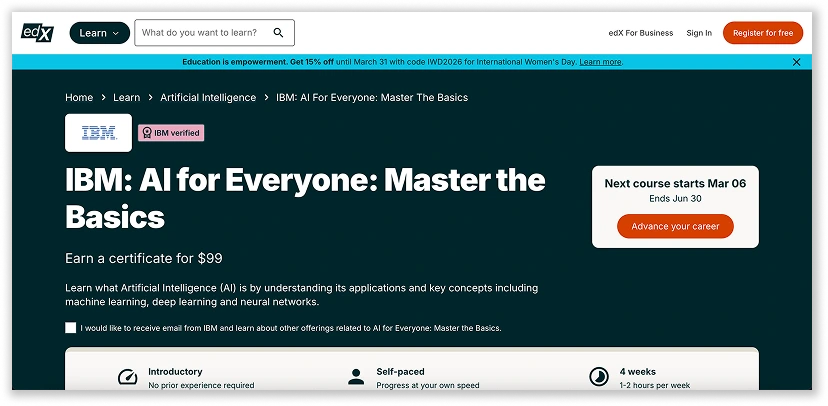This screenshot has height=406, width=828.
Task: Open edX For Business link
Action: pos(641,33)
